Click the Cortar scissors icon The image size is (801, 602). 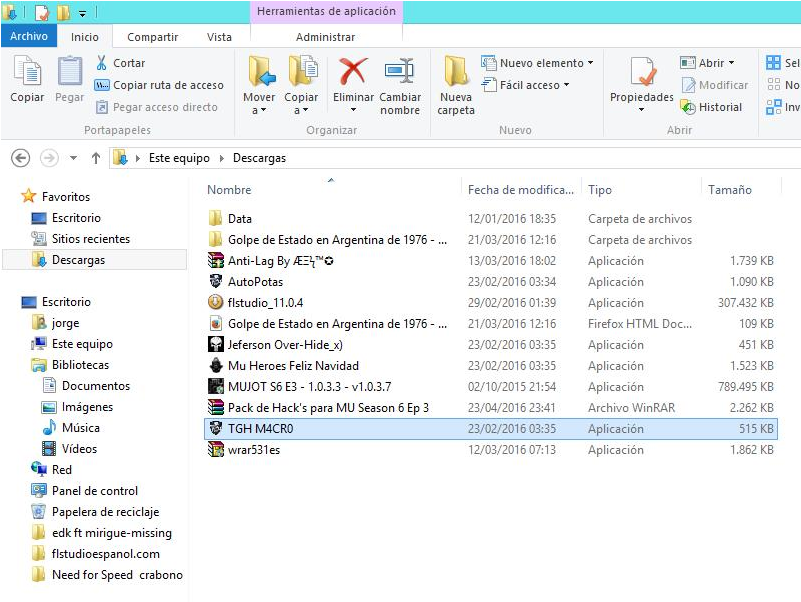click(x=102, y=63)
